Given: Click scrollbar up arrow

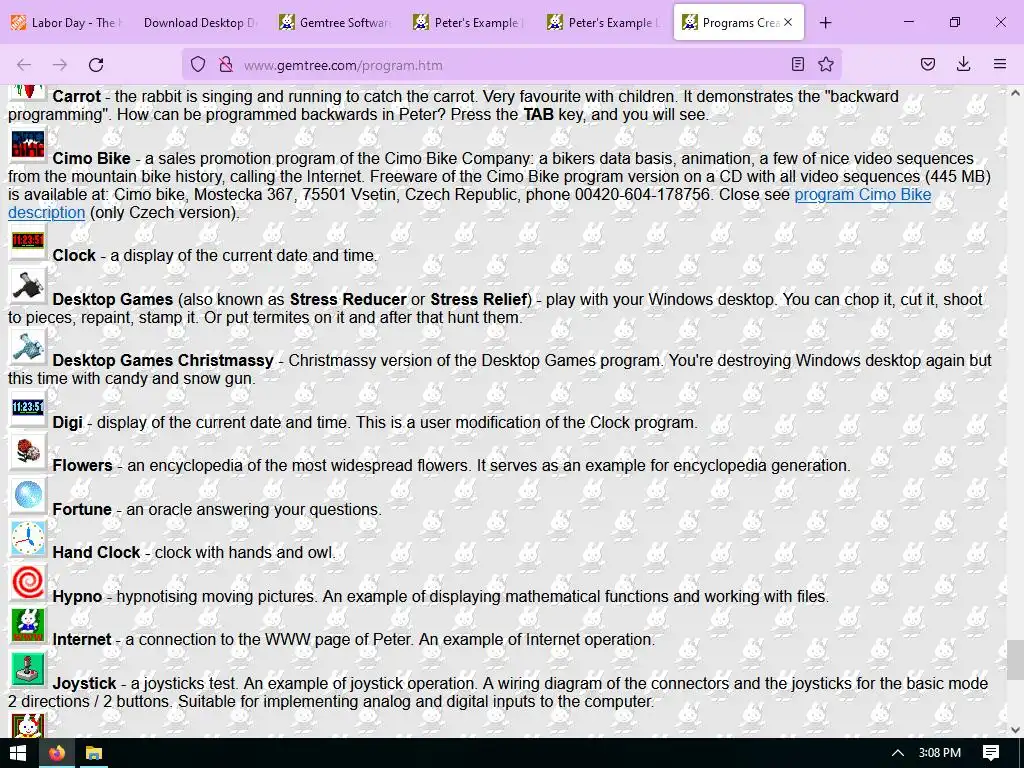Looking at the screenshot, I should click(x=1015, y=93).
